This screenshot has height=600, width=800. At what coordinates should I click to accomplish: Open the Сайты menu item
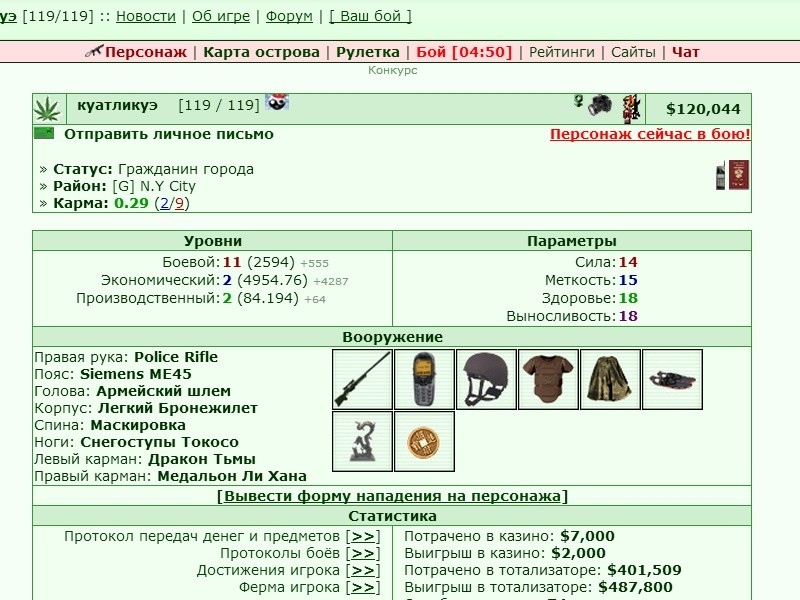pos(633,52)
